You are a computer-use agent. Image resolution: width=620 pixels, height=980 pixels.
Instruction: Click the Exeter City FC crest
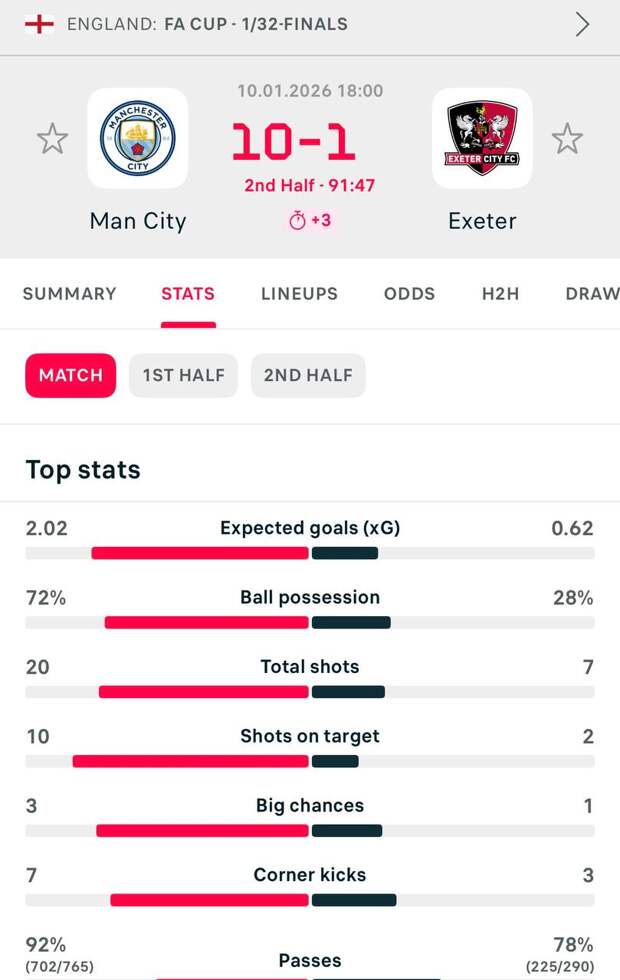[x=482, y=138]
